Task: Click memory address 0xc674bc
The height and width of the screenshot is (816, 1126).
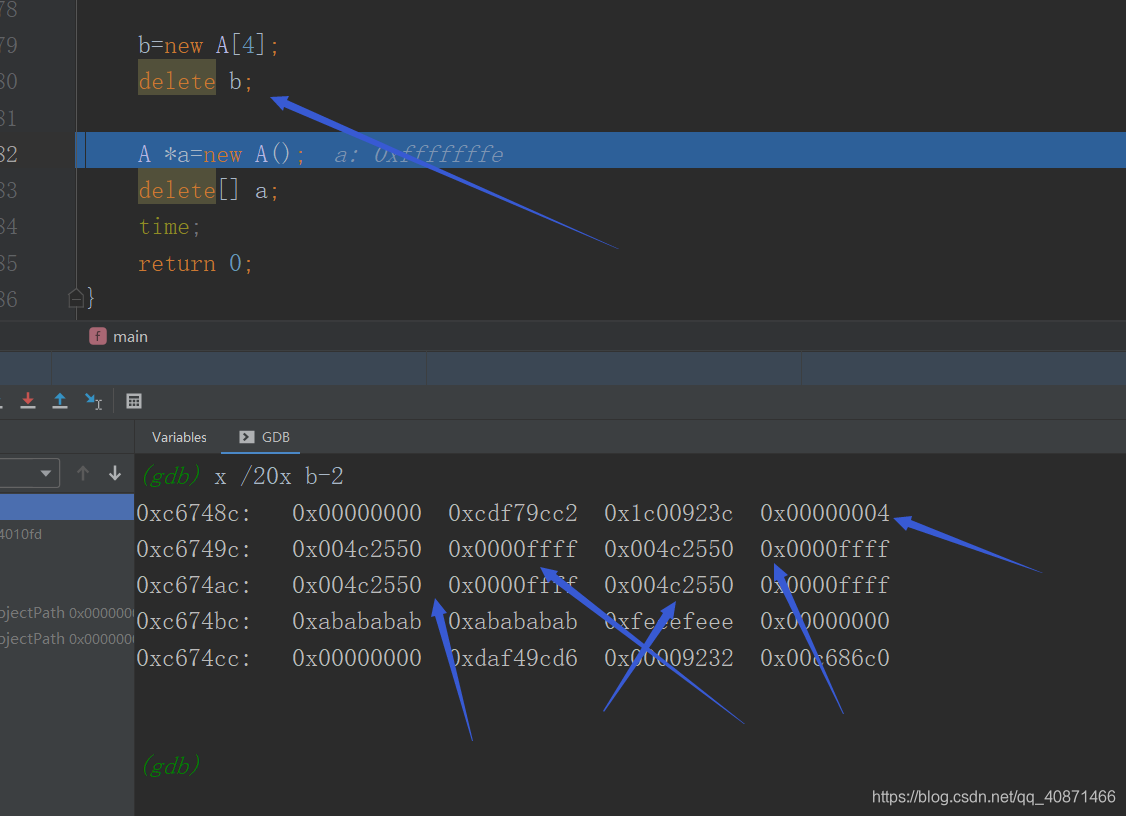Action: [194, 621]
